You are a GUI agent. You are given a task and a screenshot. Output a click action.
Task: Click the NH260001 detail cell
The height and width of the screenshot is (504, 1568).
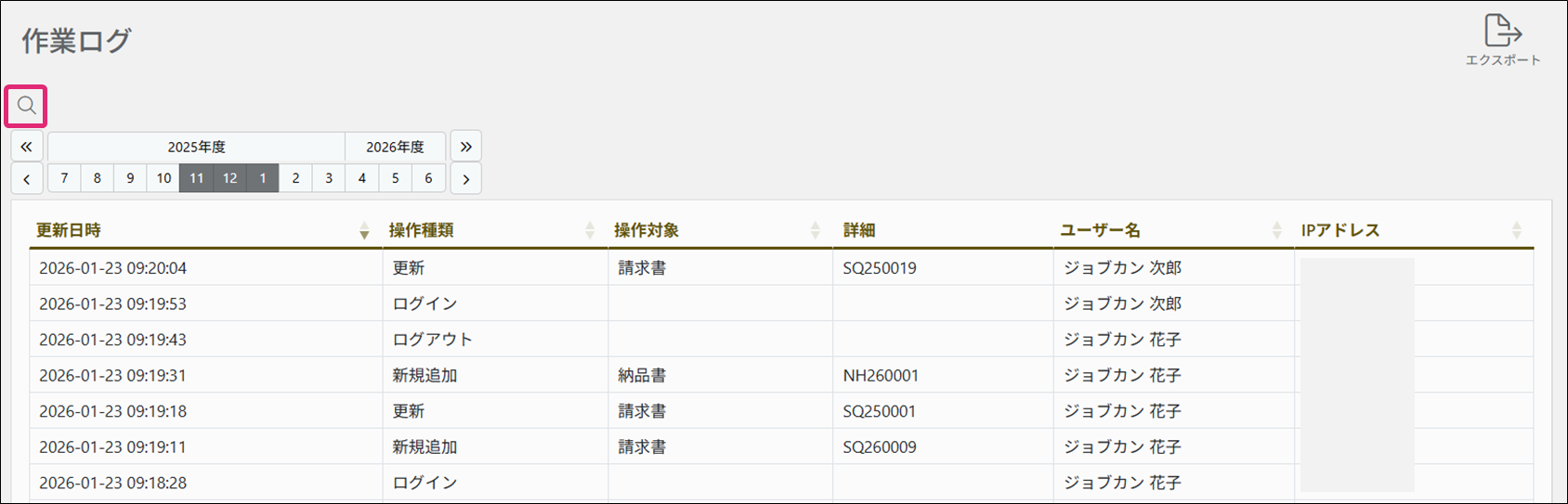click(881, 376)
